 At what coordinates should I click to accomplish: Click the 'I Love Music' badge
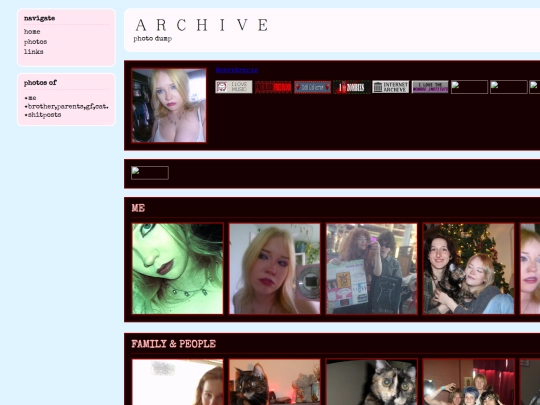[234, 87]
